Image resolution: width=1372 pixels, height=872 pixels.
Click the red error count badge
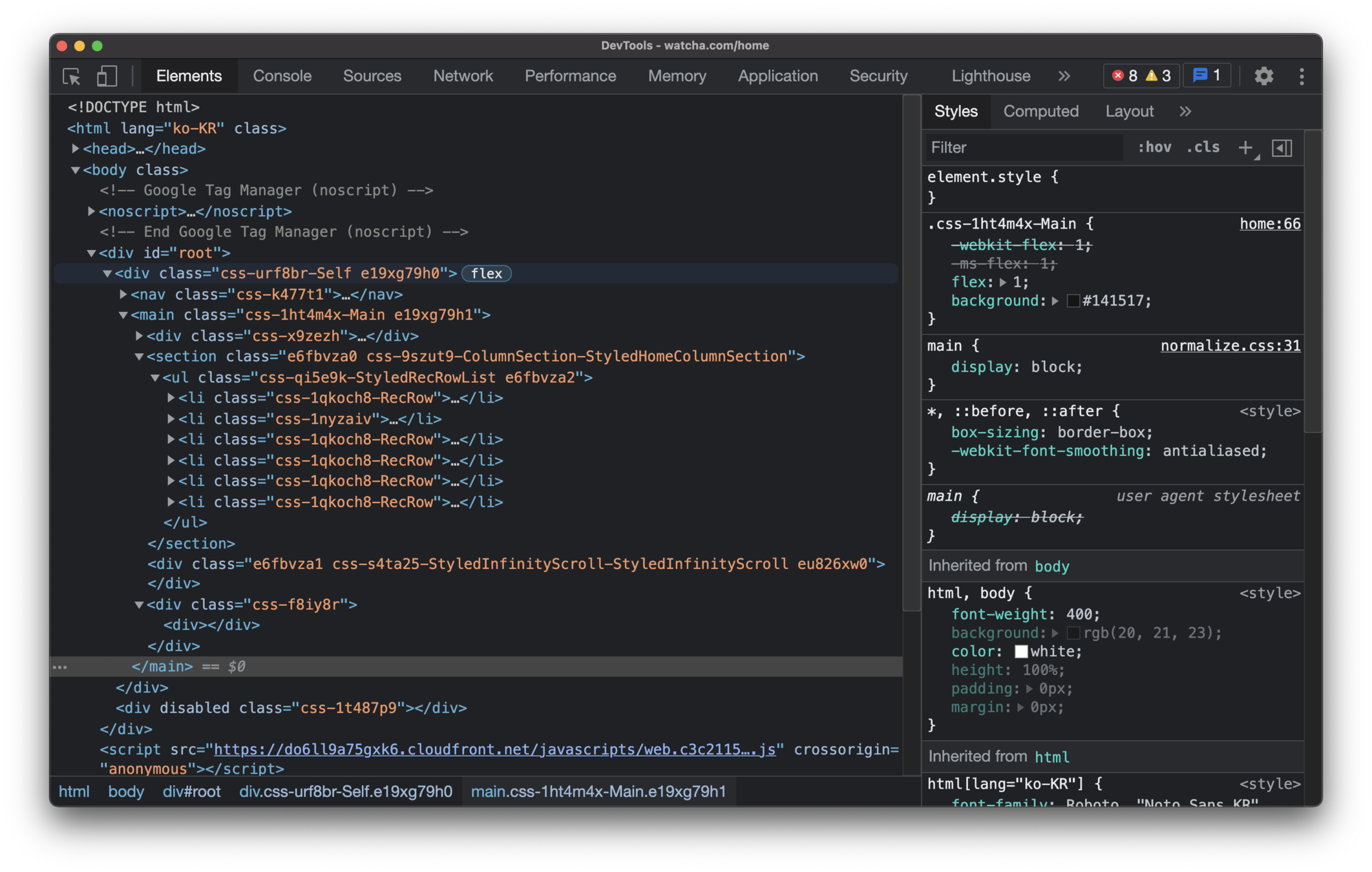click(1125, 76)
